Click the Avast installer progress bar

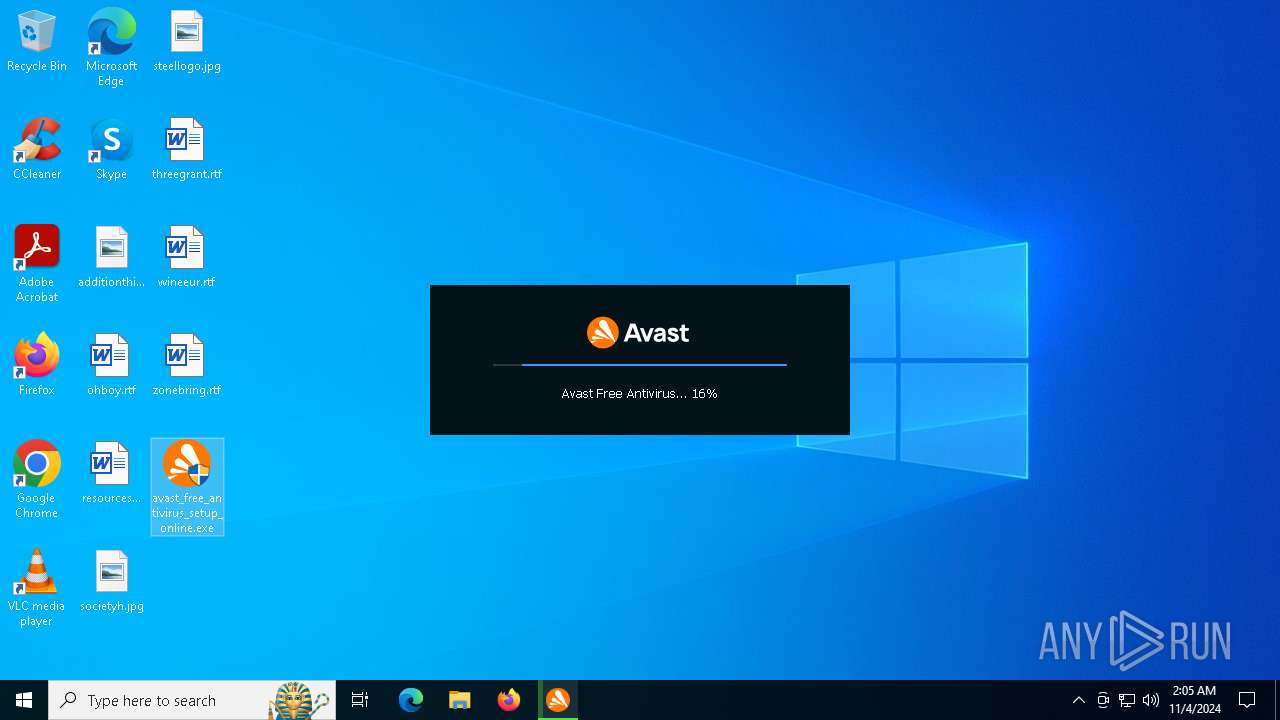pos(640,365)
